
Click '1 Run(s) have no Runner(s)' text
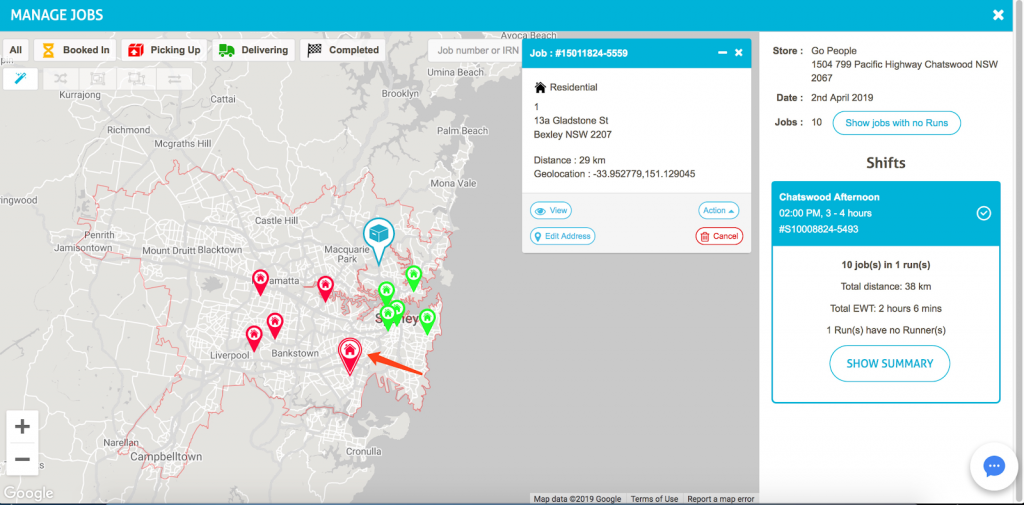click(x=886, y=331)
